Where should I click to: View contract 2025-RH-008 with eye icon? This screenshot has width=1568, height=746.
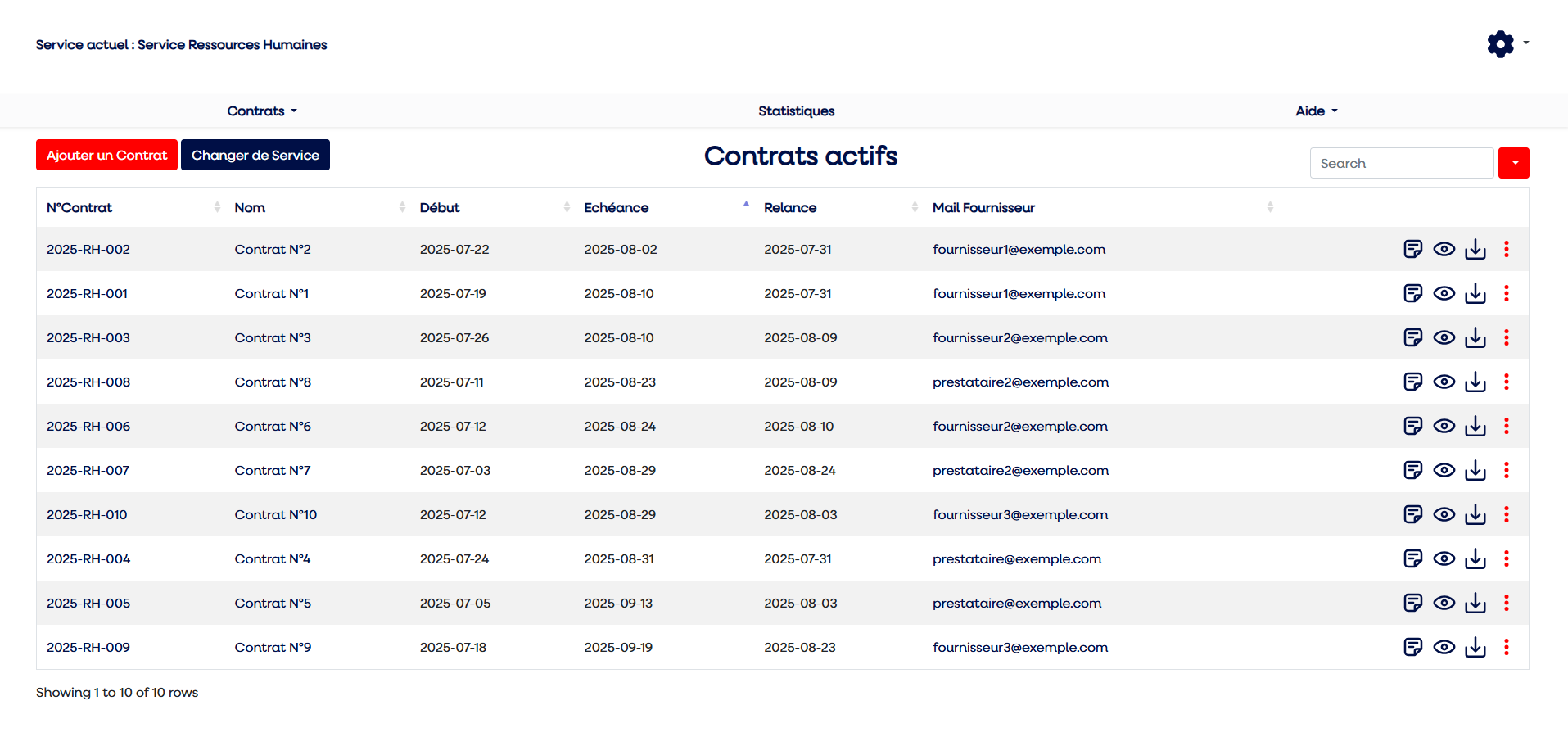coord(1444,382)
